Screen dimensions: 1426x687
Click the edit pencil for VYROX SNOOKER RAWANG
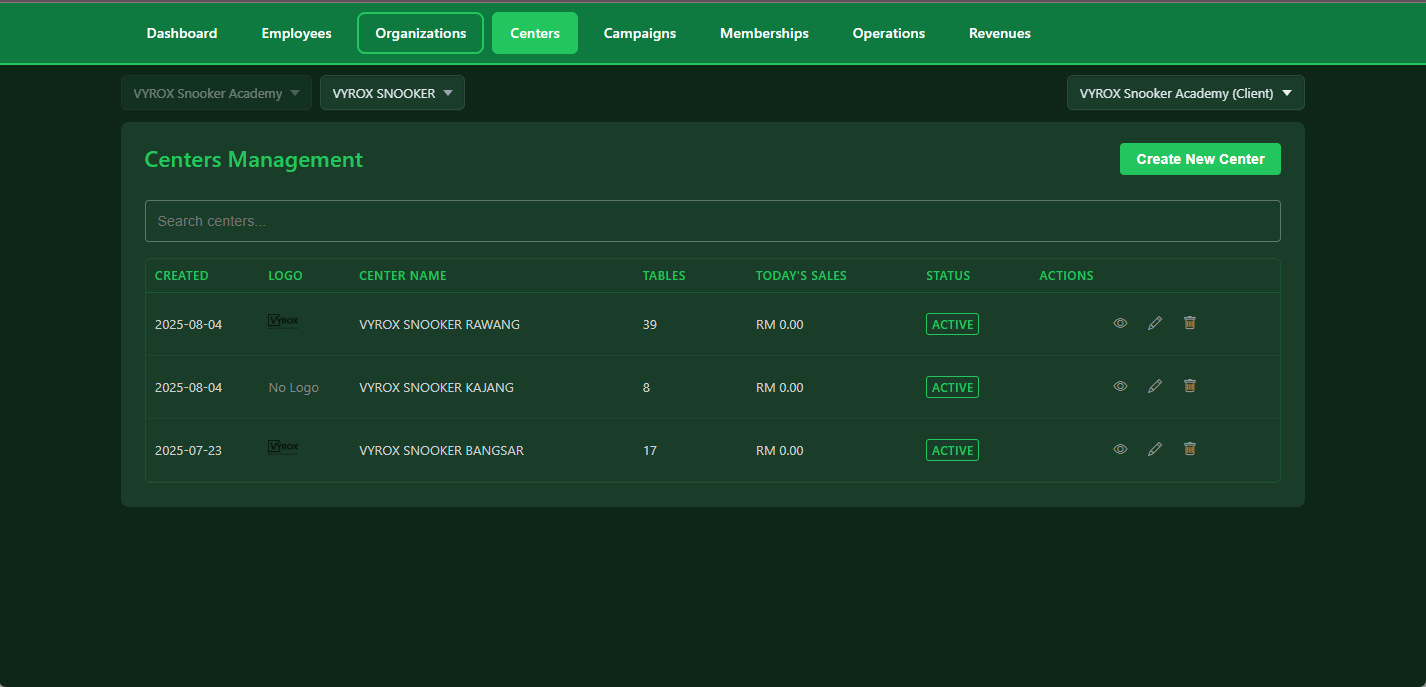click(1155, 323)
